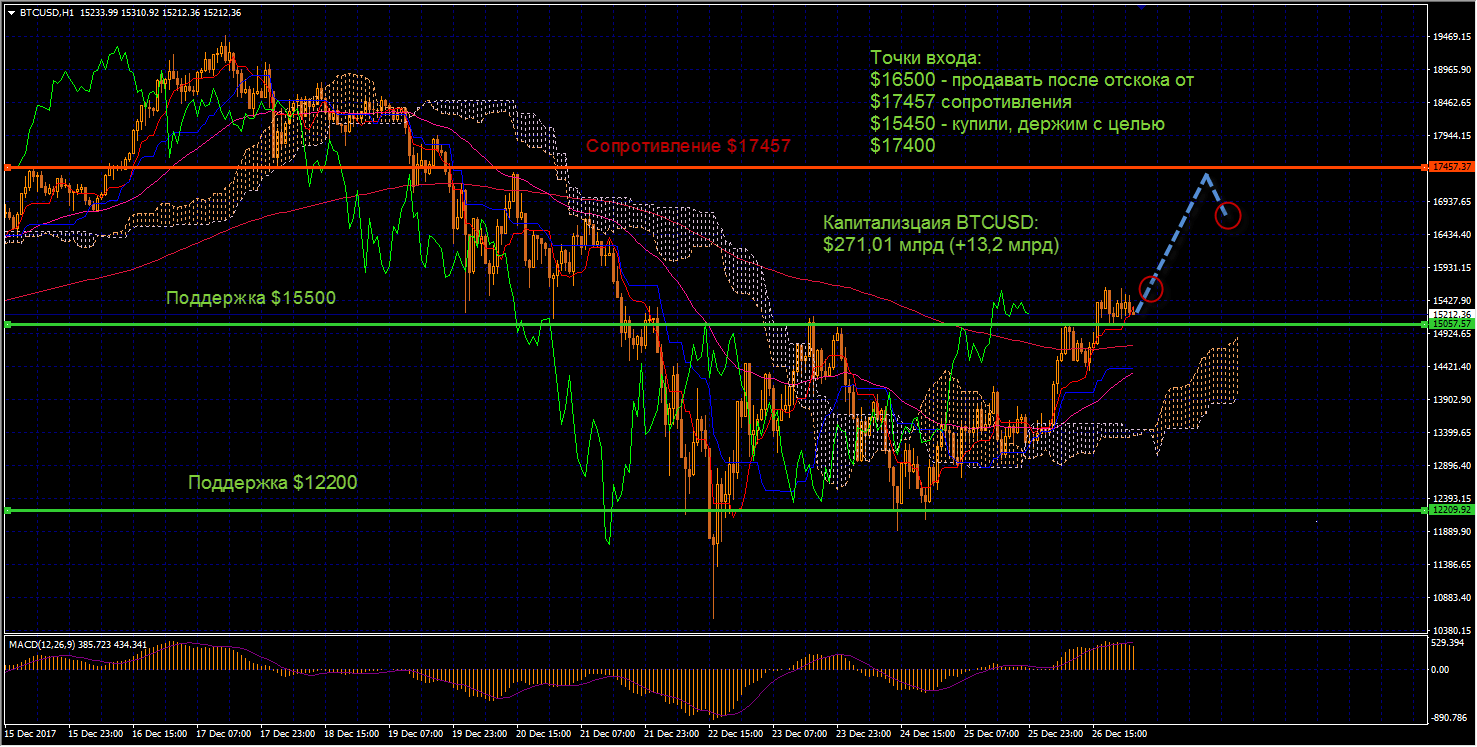Select the orange resistance line's left anchor square
The height and width of the screenshot is (747, 1477).
point(7,167)
